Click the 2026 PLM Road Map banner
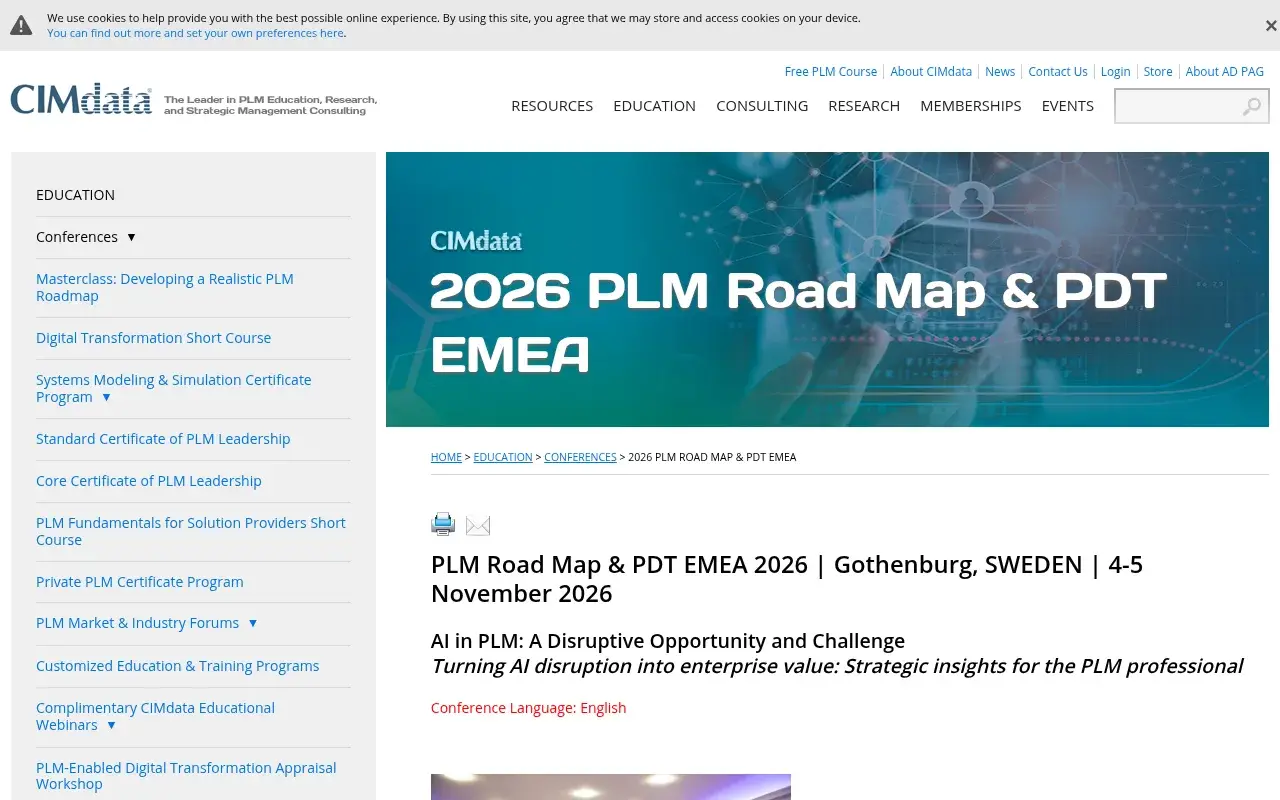This screenshot has height=800, width=1280. 827,289
